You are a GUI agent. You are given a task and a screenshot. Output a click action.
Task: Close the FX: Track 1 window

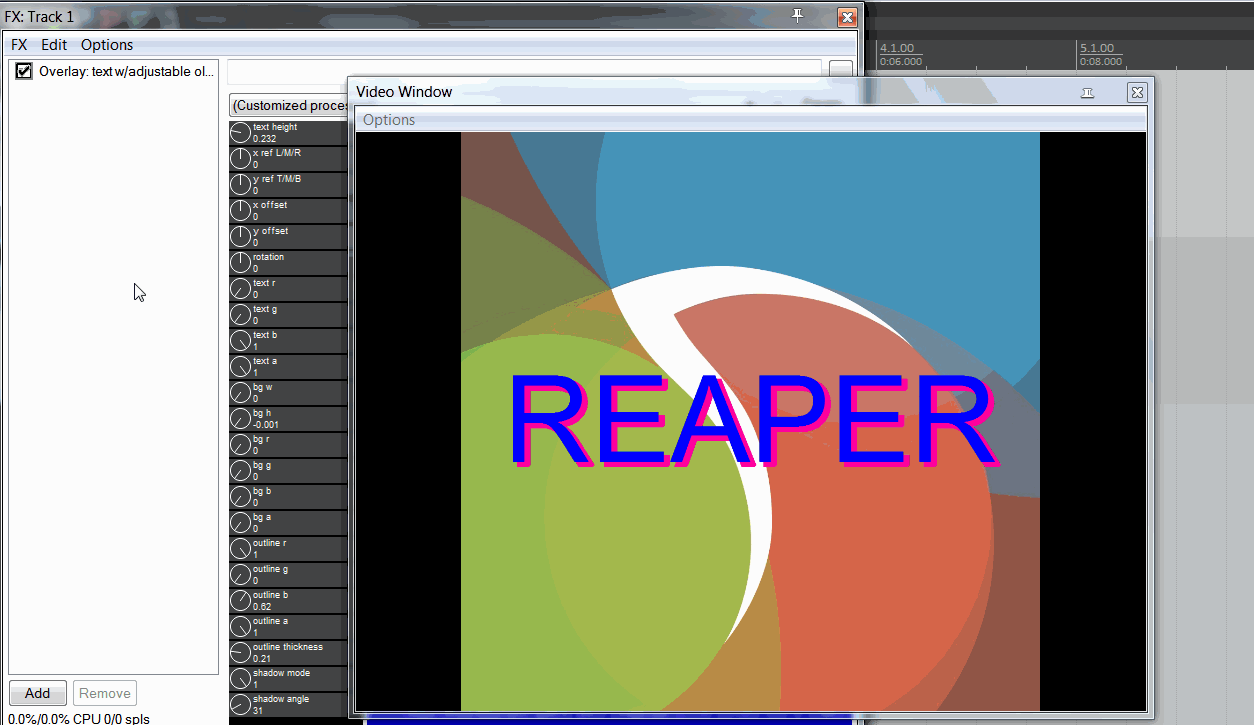coord(847,17)
